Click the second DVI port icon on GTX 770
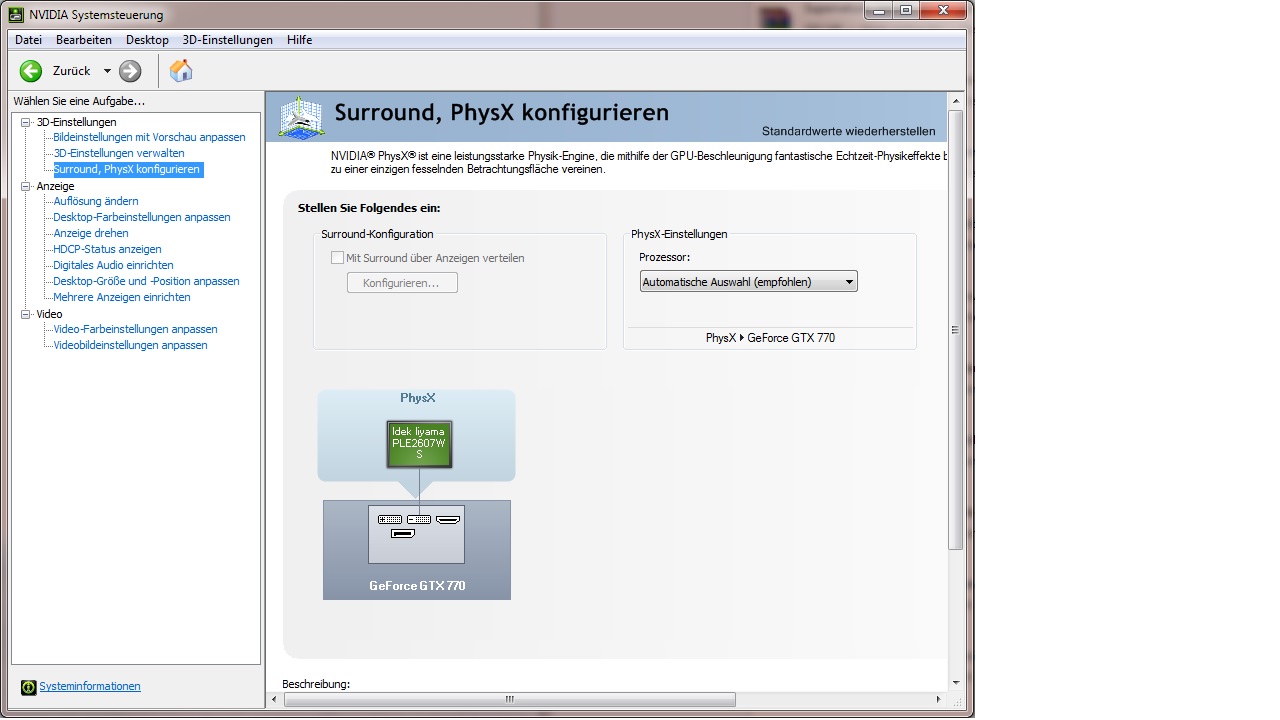The image size is (1280, 720). [x=419, y=519]
